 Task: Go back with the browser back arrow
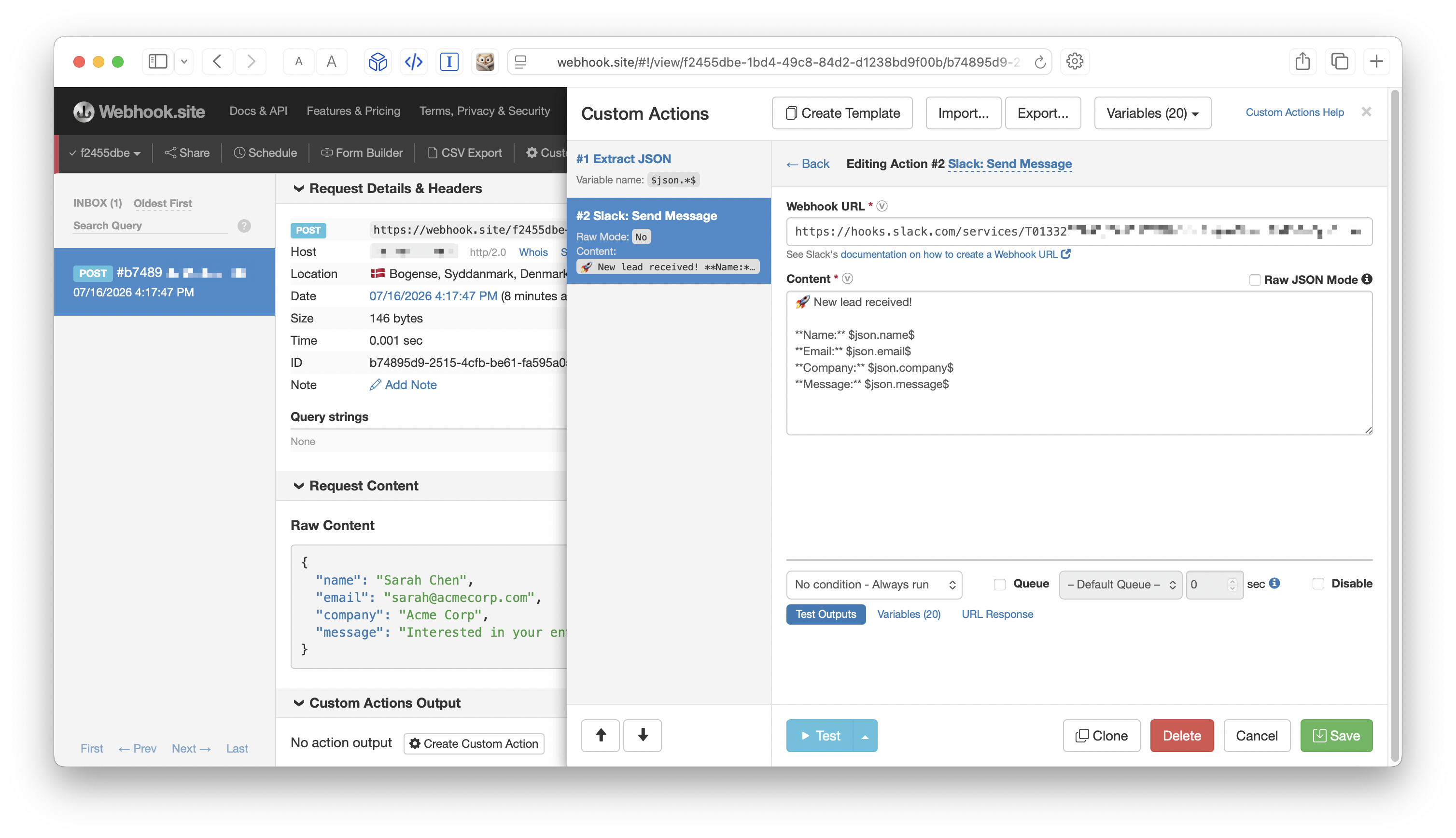[x=217, y=62]
